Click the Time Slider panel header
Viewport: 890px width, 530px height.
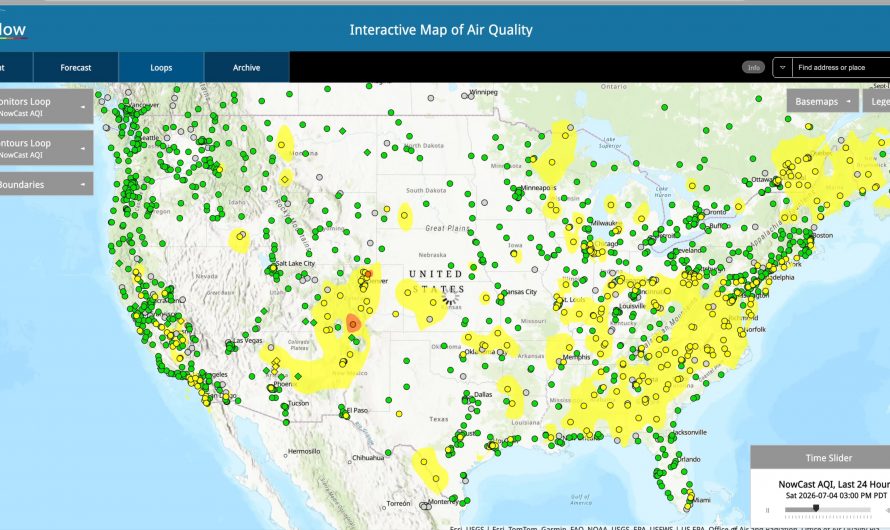coord(820,457)
